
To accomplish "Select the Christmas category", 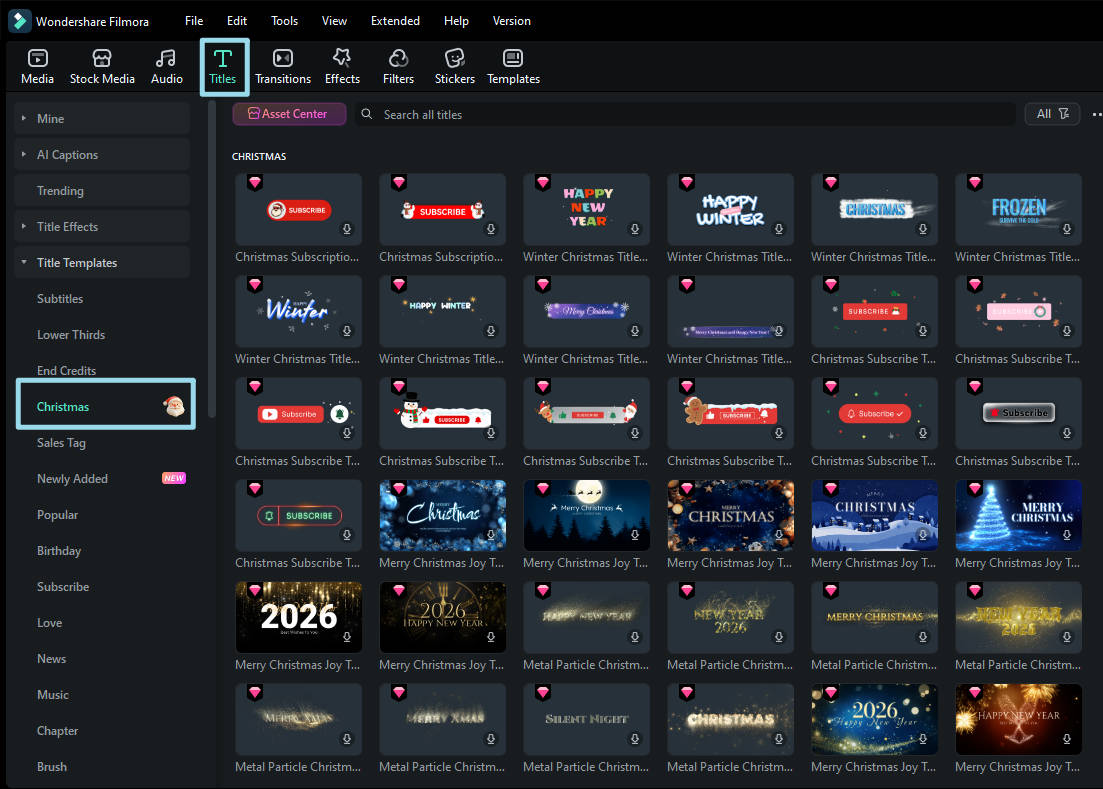I will [106, 406].
